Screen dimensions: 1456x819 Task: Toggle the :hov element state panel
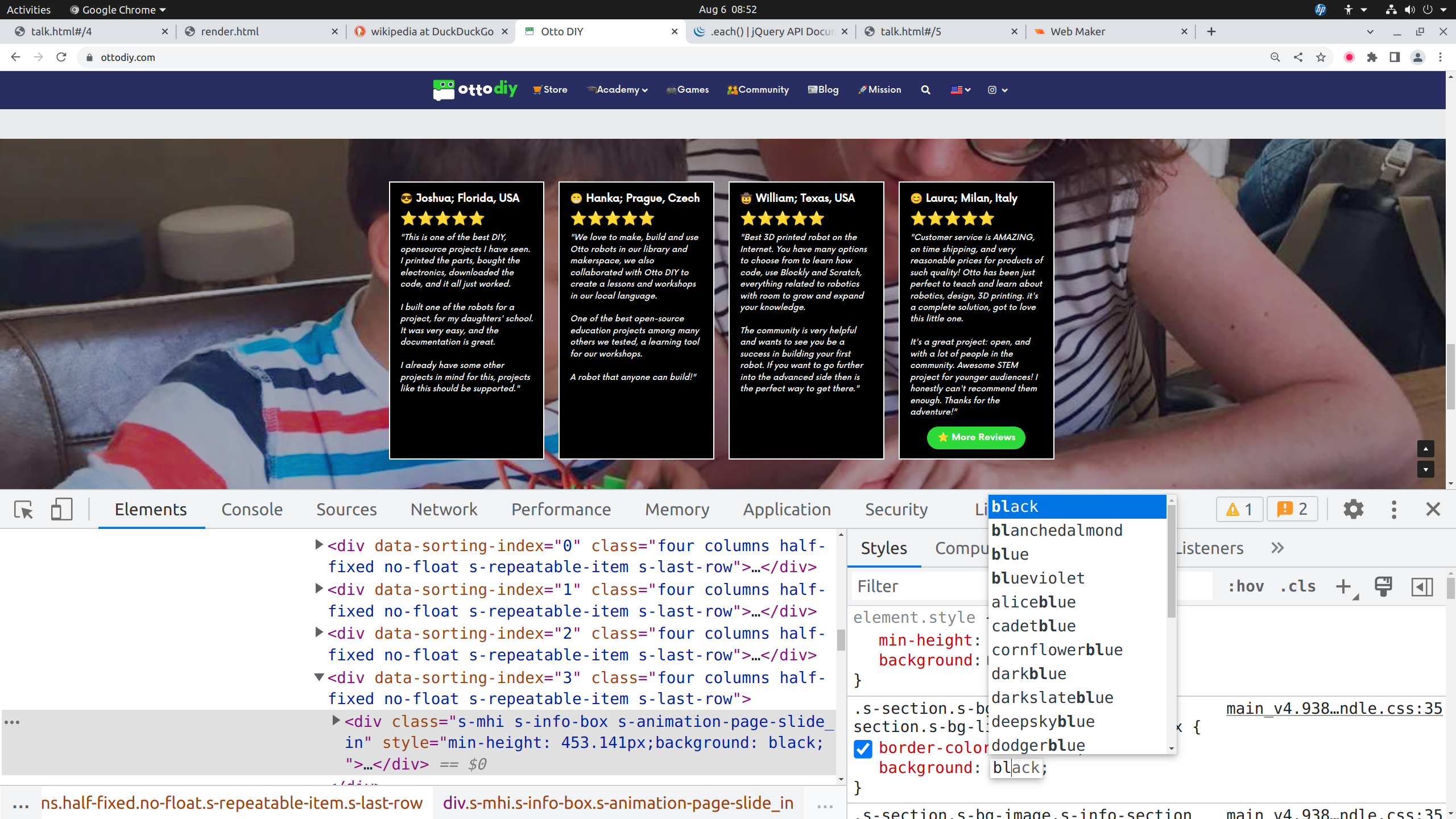click(x=1246, y=586)
